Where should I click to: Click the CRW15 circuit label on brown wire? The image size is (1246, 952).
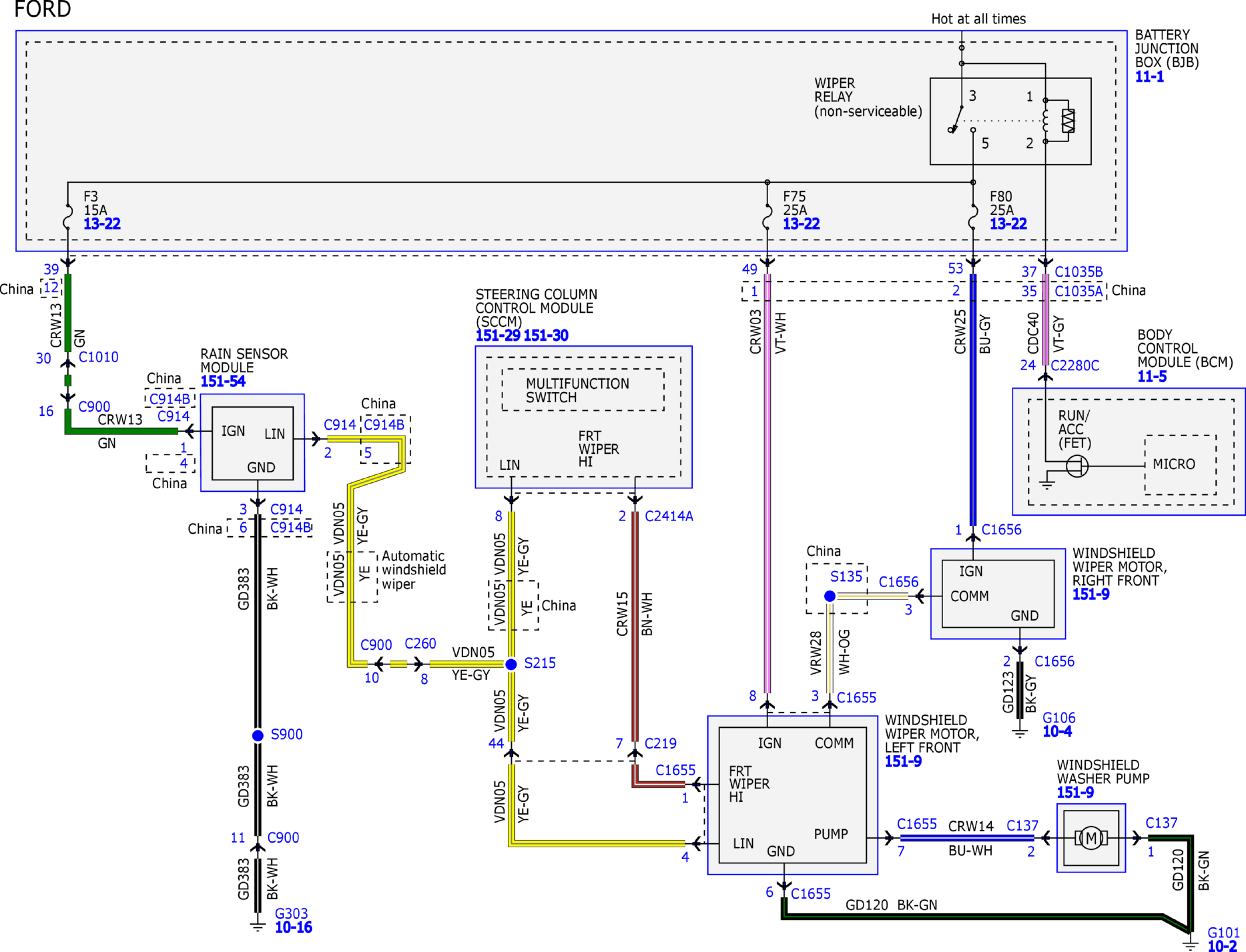click(x=622, y=613)
